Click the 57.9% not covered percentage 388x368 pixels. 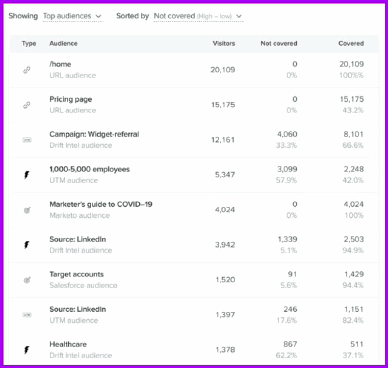[287, 180]
